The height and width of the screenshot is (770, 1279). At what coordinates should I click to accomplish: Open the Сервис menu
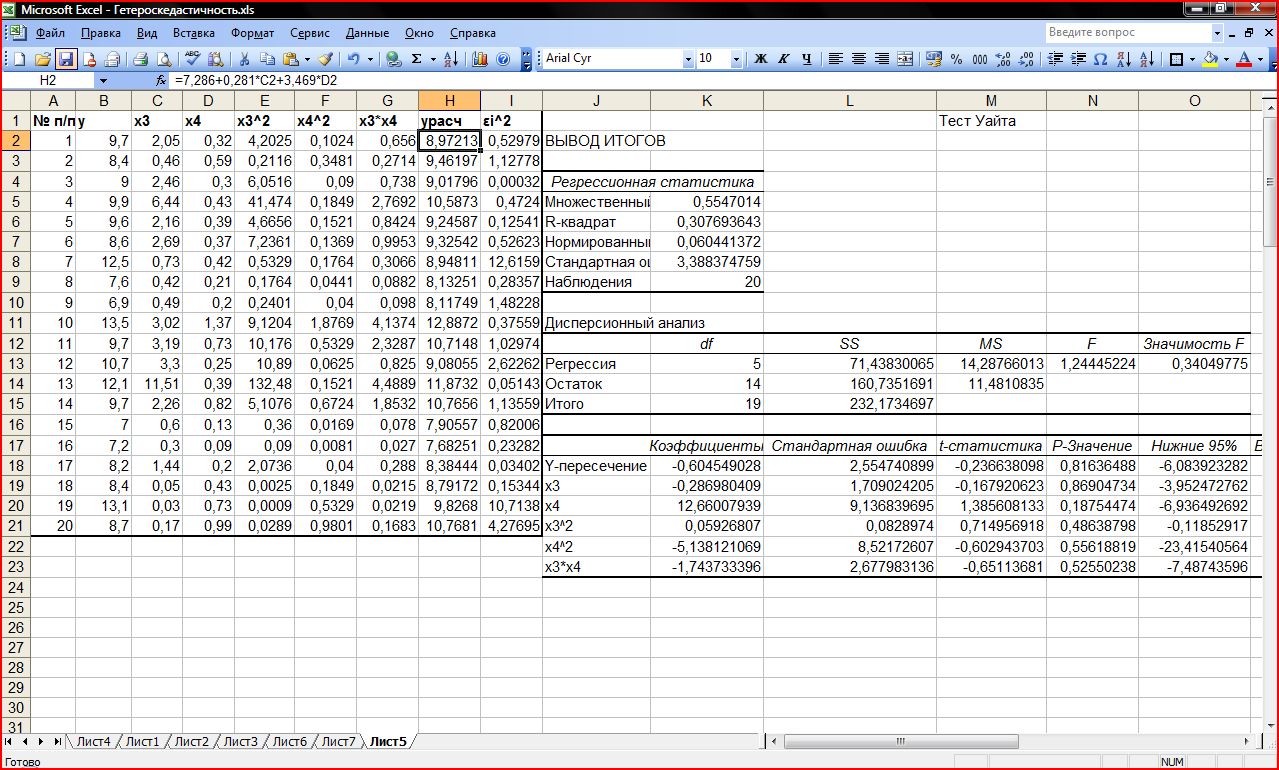tap(310, 33)
